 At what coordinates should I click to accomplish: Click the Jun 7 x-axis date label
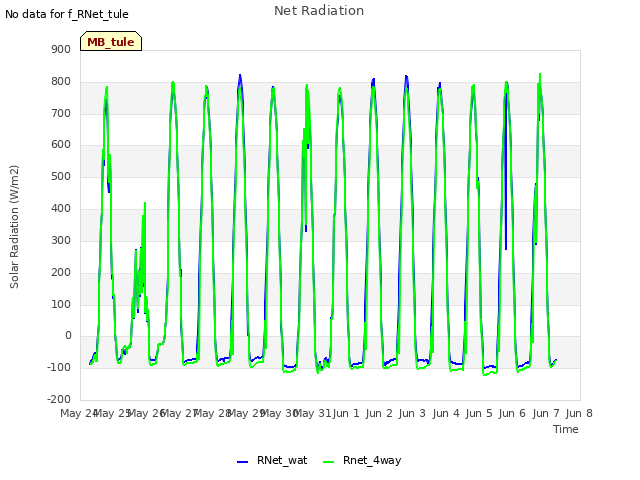click(x=546, y=413)
